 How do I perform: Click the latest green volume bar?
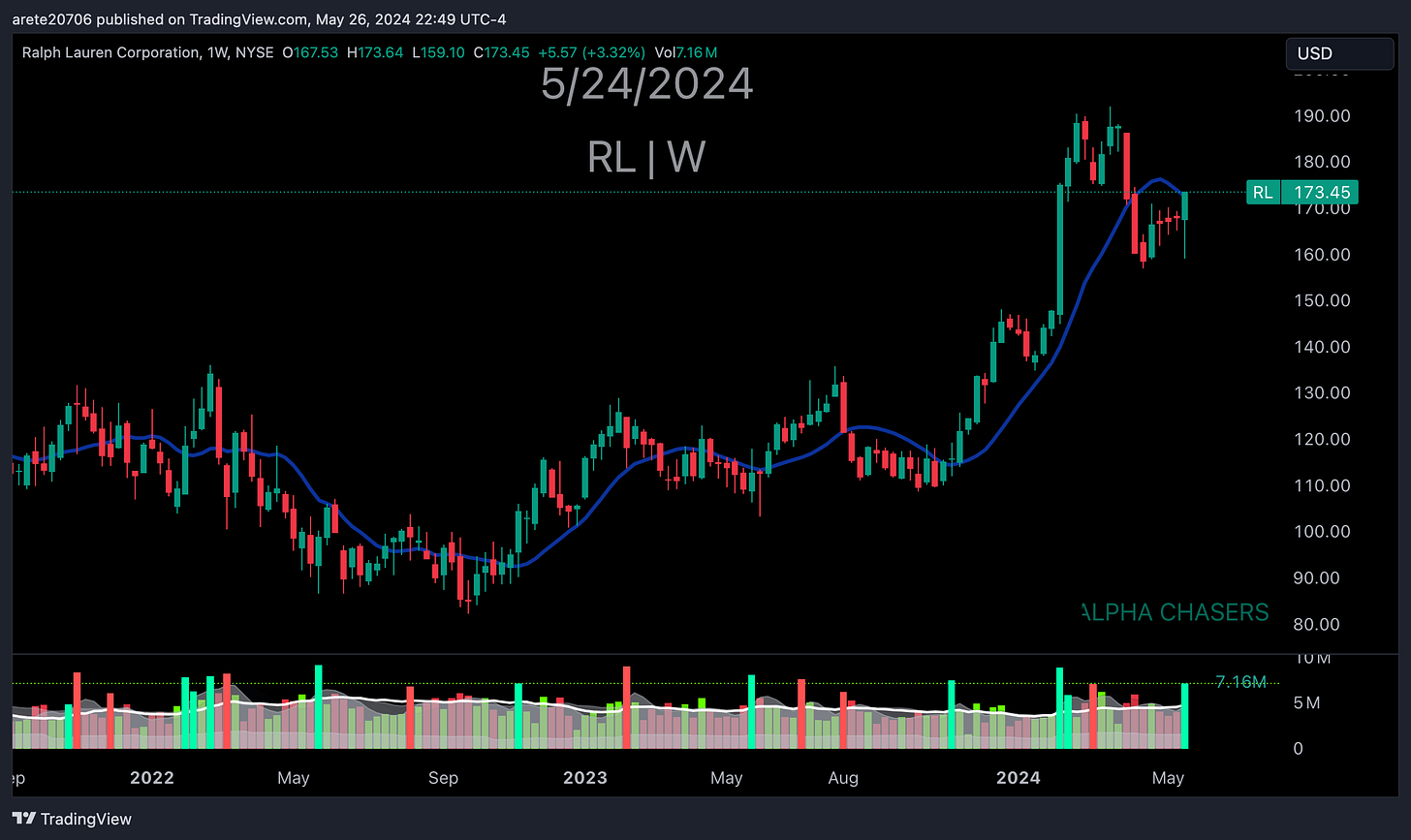[x=1185, y=716]
